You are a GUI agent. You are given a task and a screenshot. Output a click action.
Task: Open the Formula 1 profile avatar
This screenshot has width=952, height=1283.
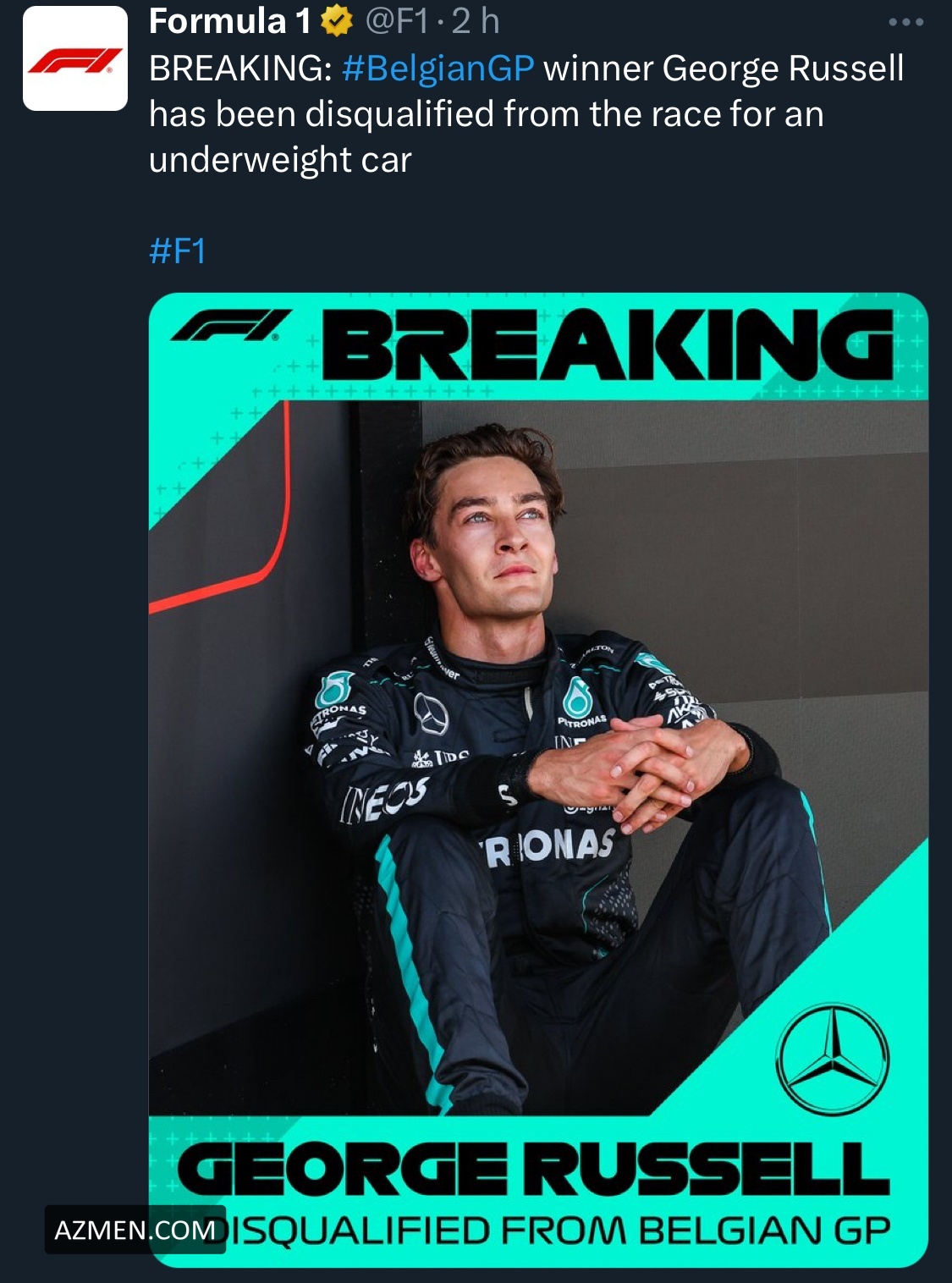[74, 58]
